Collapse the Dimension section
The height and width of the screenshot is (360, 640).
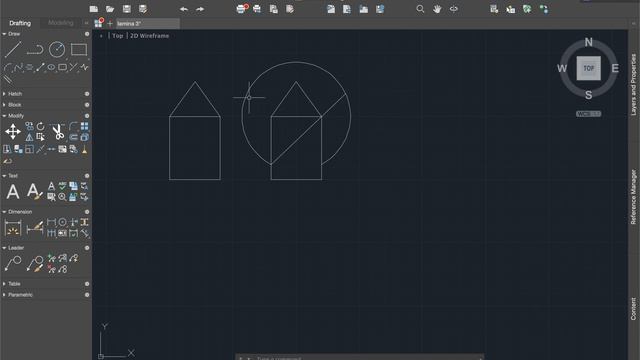pos(4,212)
